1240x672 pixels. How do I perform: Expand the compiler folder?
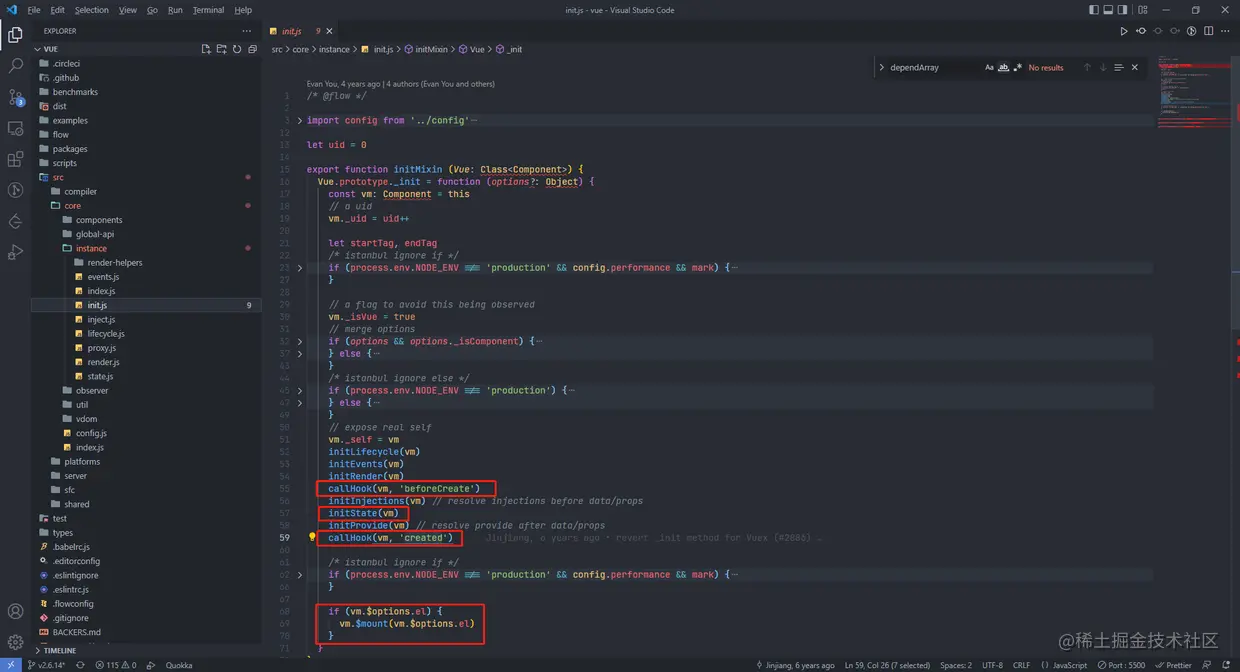point(81,191)
